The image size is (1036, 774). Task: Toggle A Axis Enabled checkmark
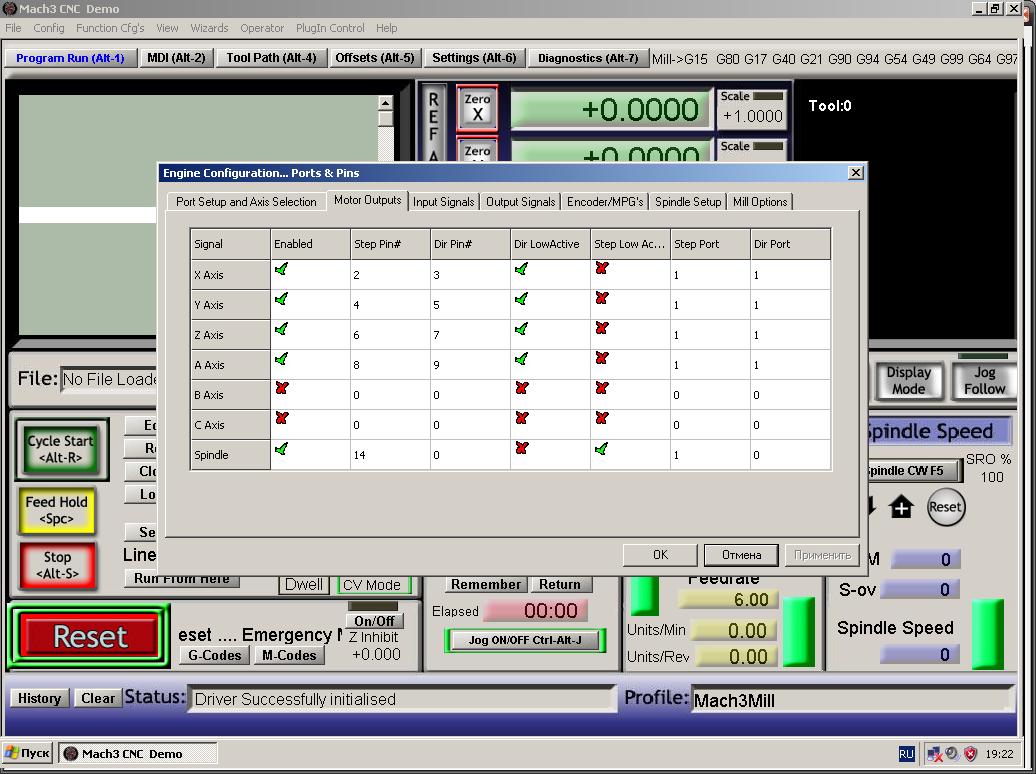[281, 359]
